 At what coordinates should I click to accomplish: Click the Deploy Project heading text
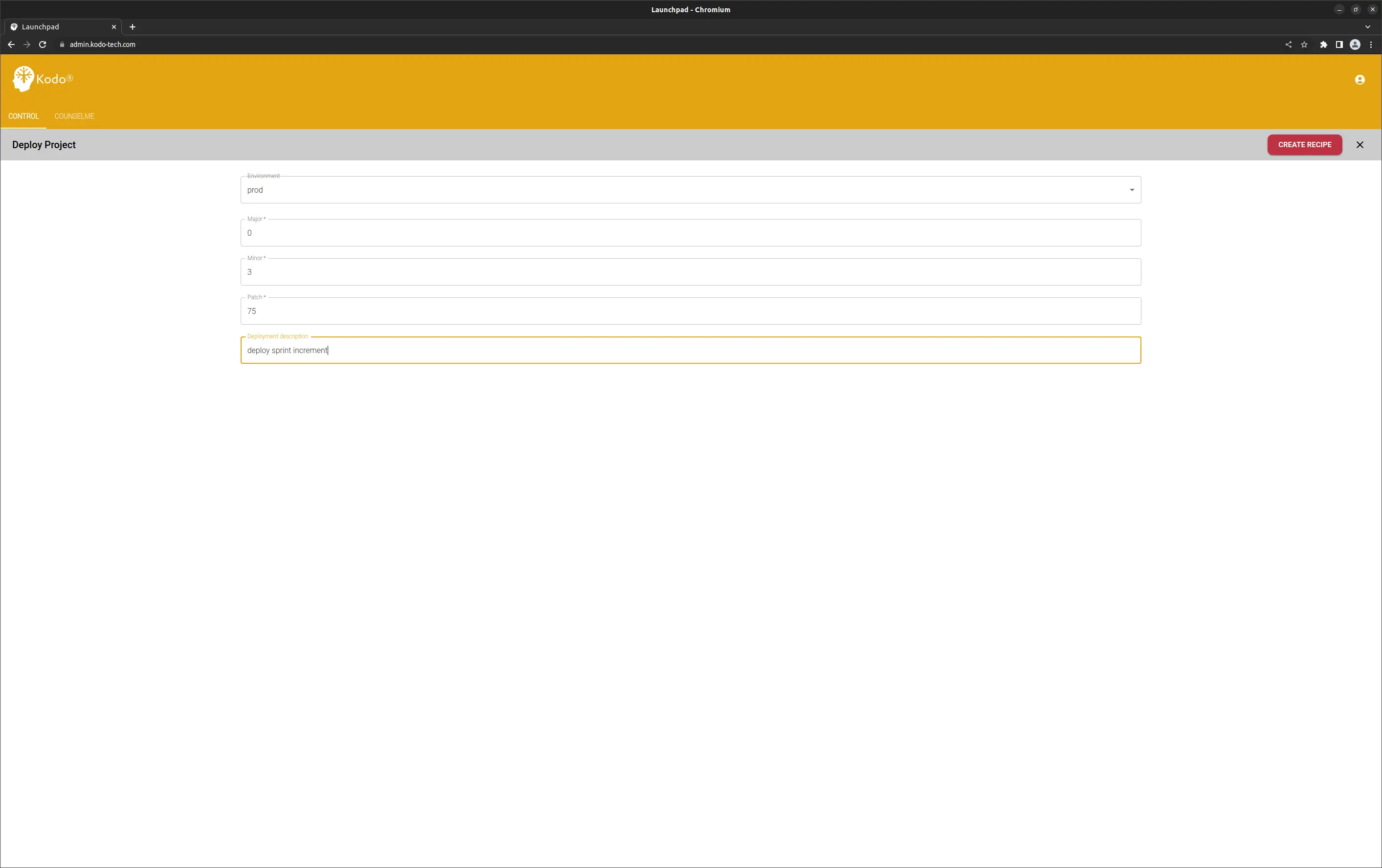[44, 145]
